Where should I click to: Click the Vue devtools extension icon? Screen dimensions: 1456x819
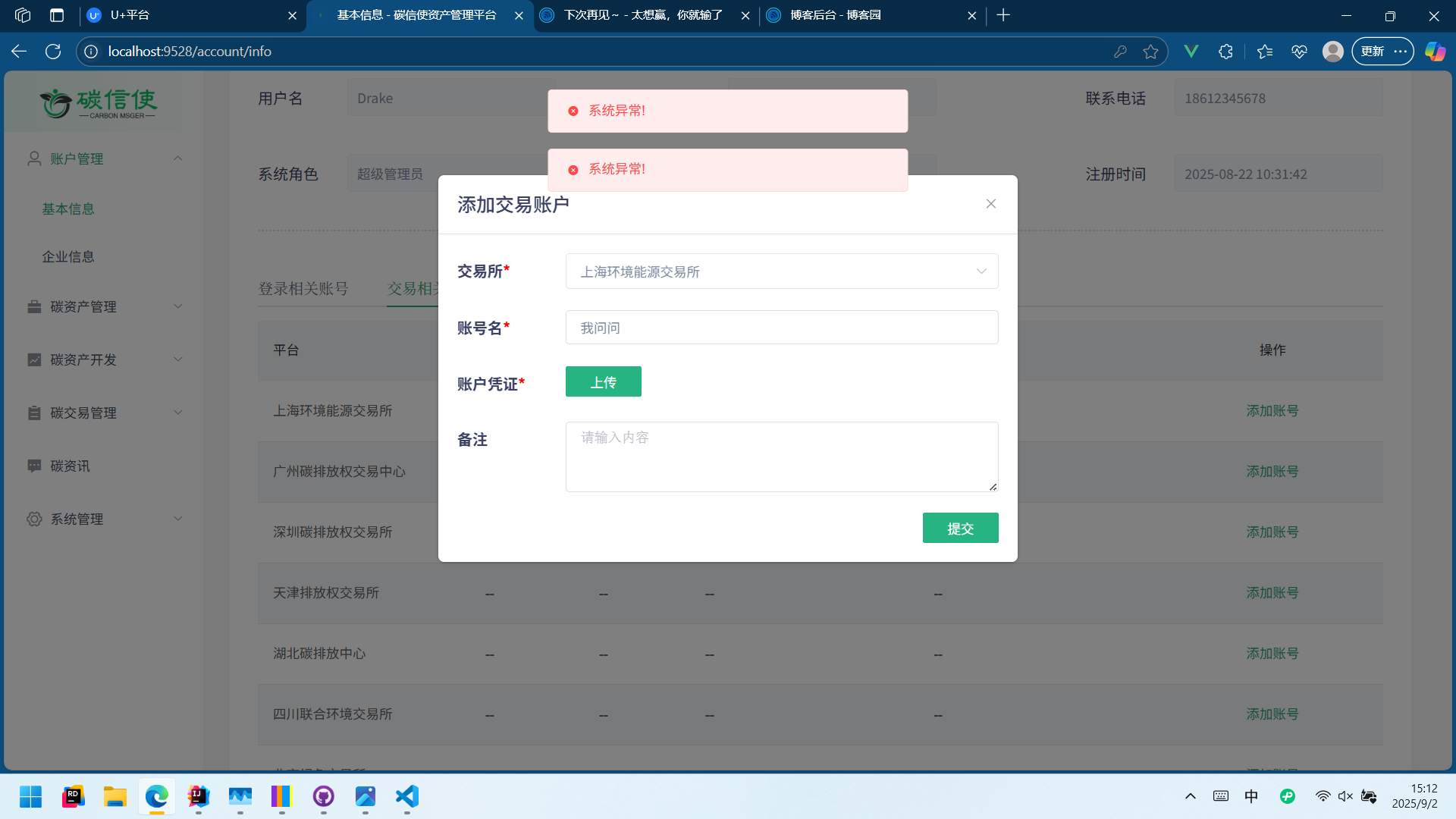click(x=1191, y=52)
